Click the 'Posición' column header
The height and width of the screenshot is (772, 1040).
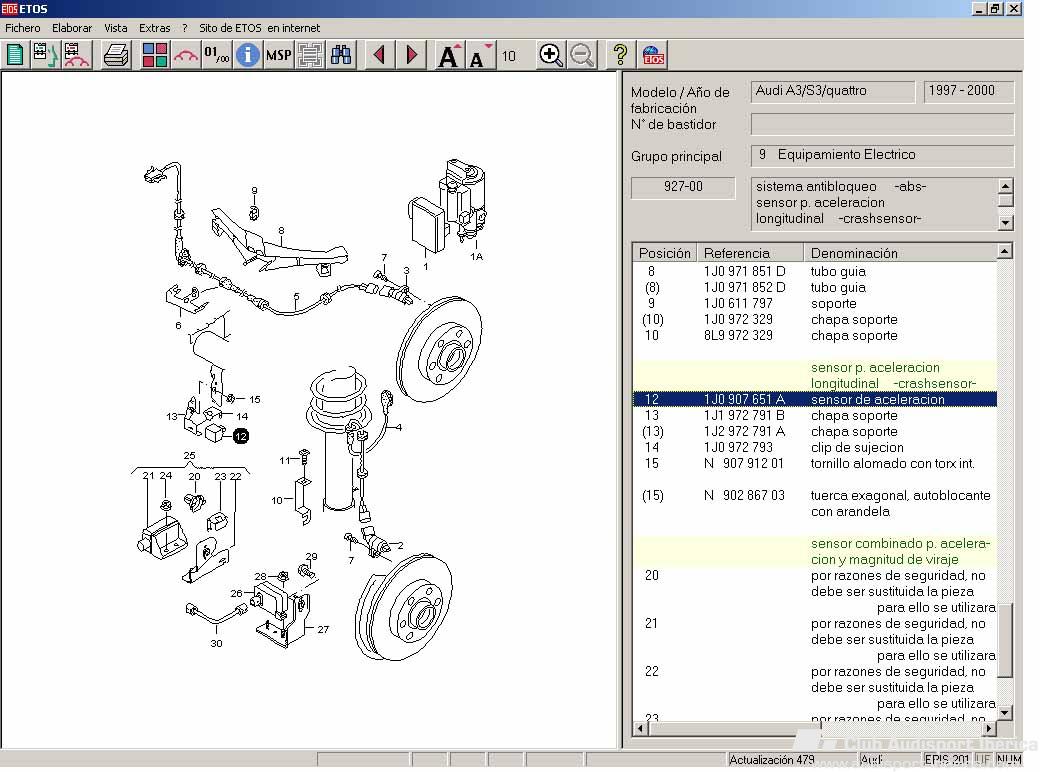pyautogui.click(x=665, y=253)
